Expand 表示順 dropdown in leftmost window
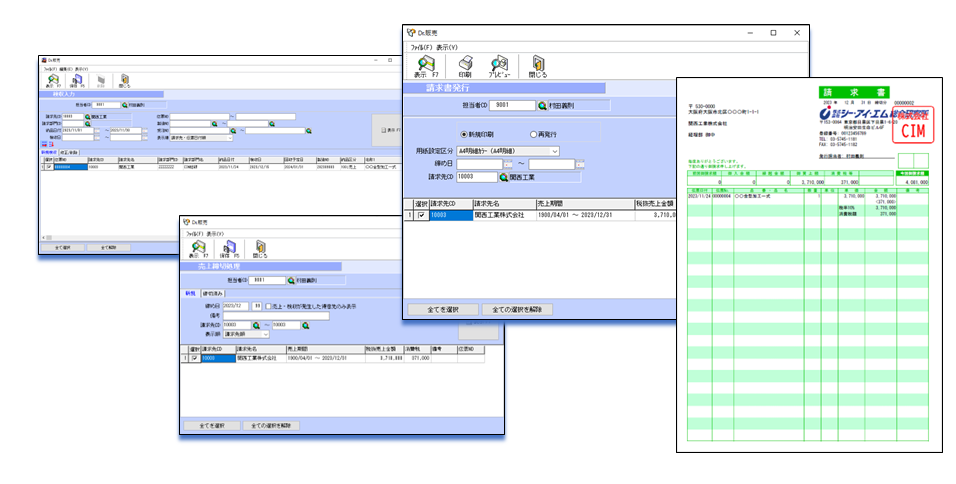Viewport: 956px width, 484px height. click(230, 138)
